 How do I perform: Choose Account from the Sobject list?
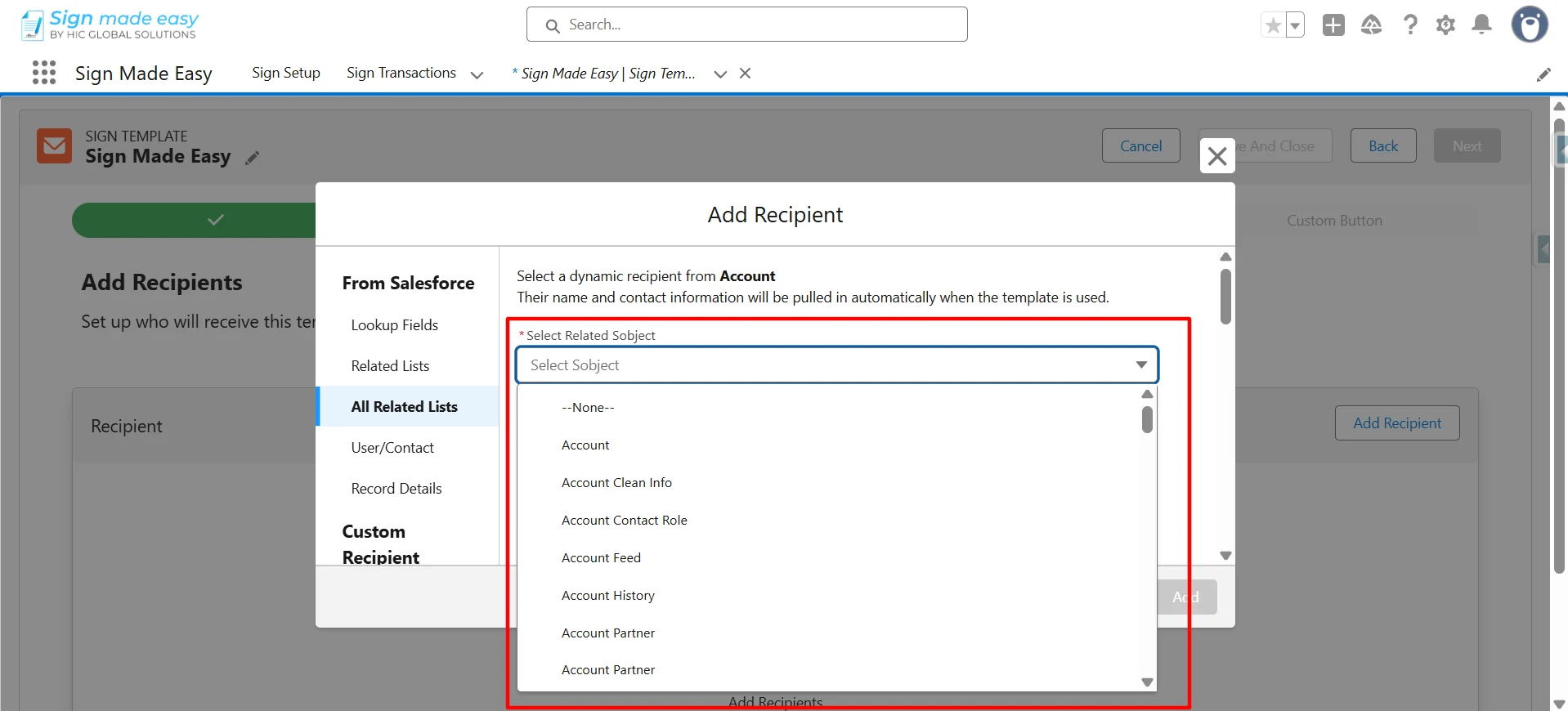pyautogui.click(x=829, y=445)
